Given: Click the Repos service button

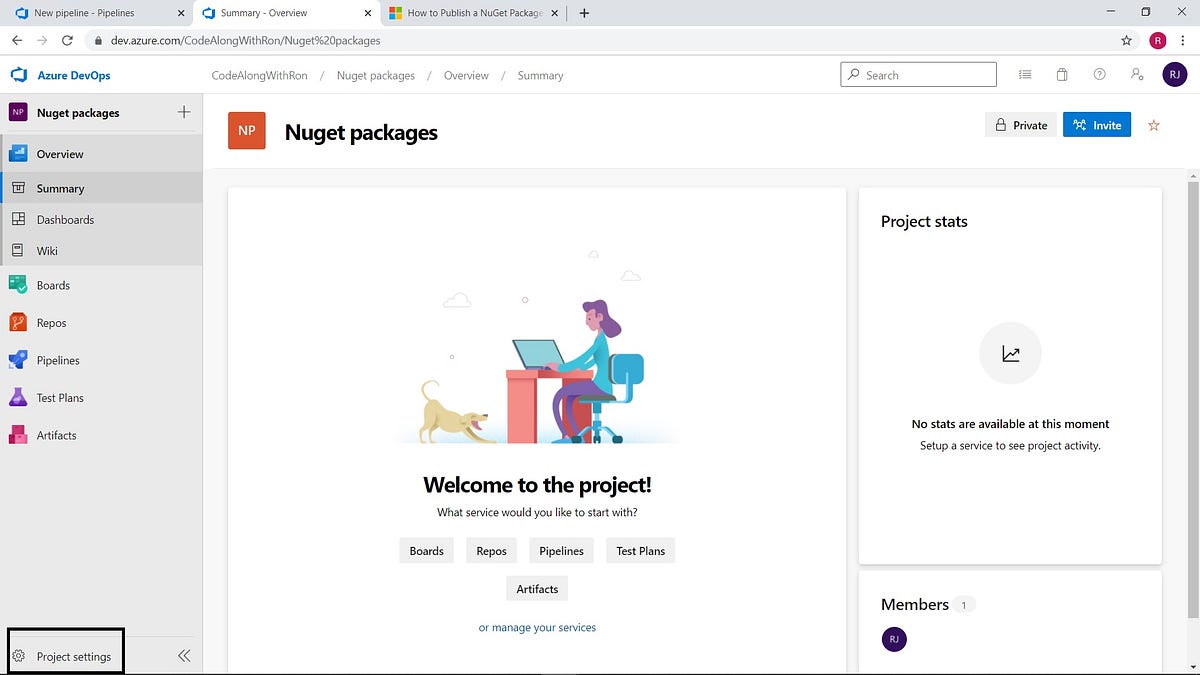Looking at the screenshot, I should point(491,551).
